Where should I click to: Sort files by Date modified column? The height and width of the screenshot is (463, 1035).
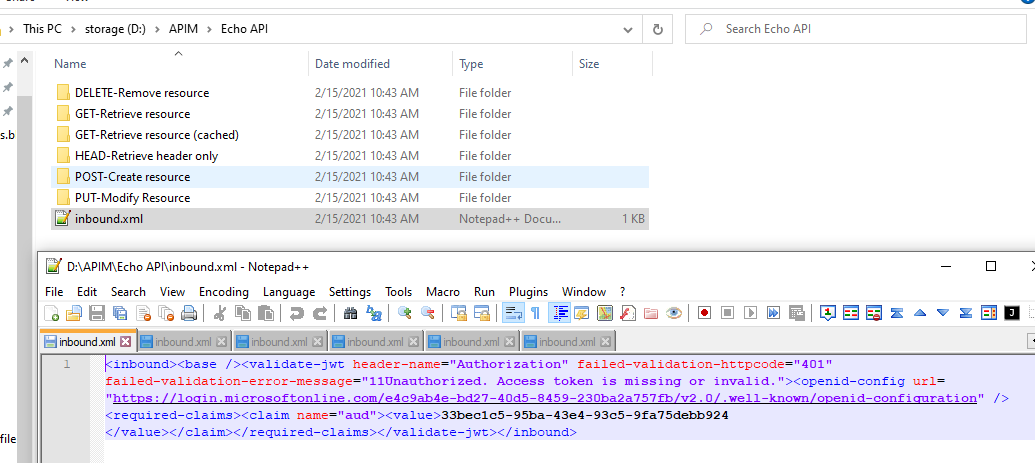click(352, 63)
